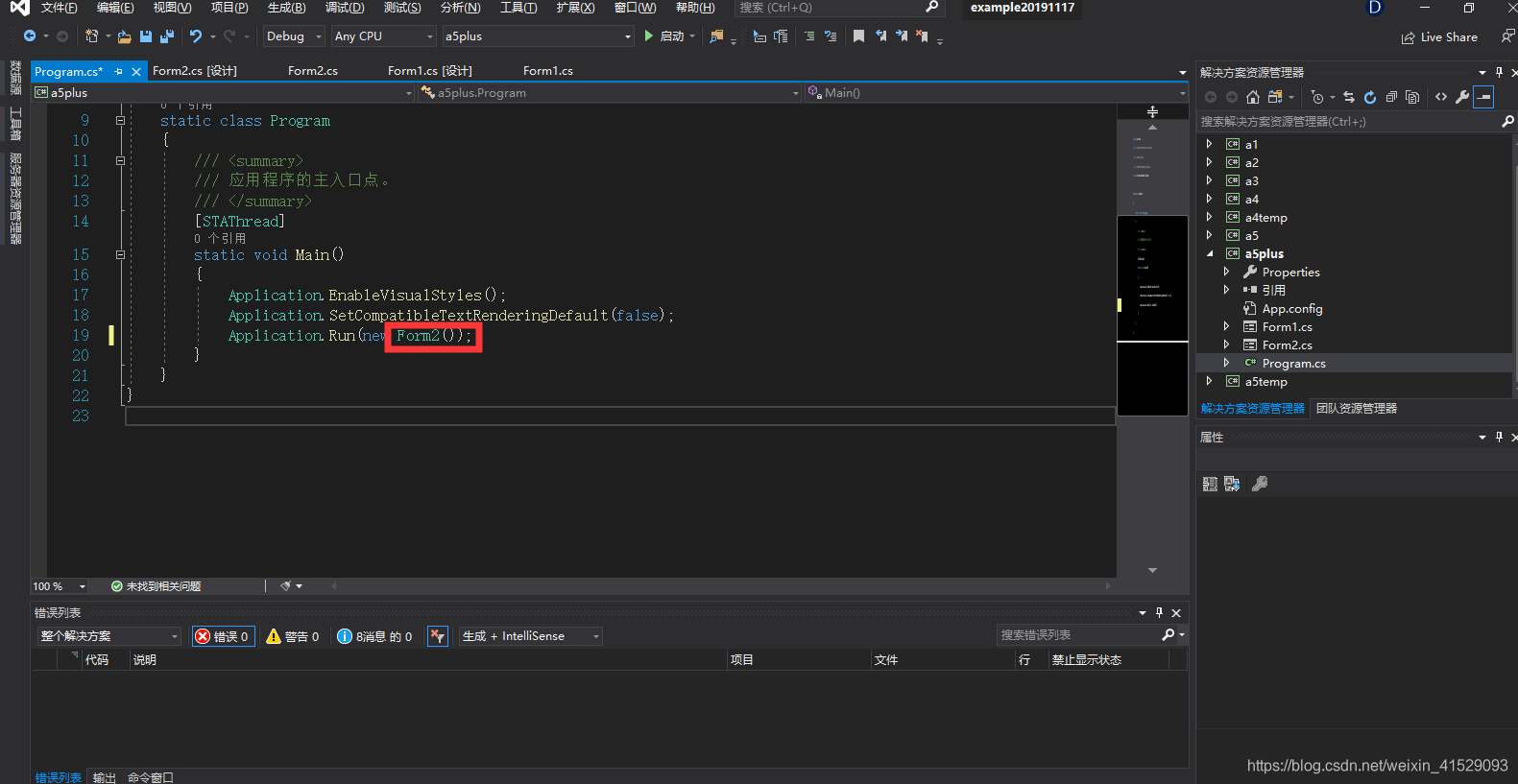
Task: Open the Build + IntelliSense dropdown
Action: [x=530, y=636]
